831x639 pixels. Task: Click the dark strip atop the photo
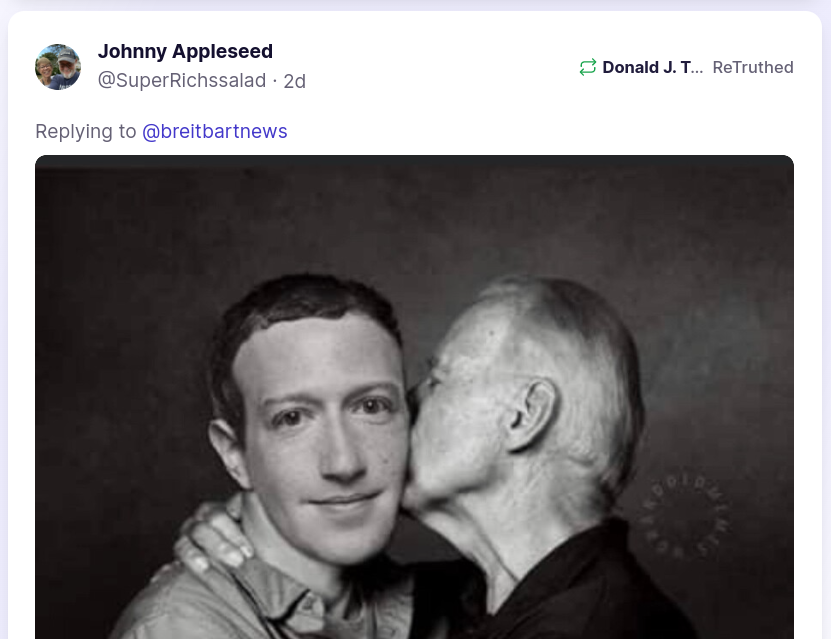414,162
